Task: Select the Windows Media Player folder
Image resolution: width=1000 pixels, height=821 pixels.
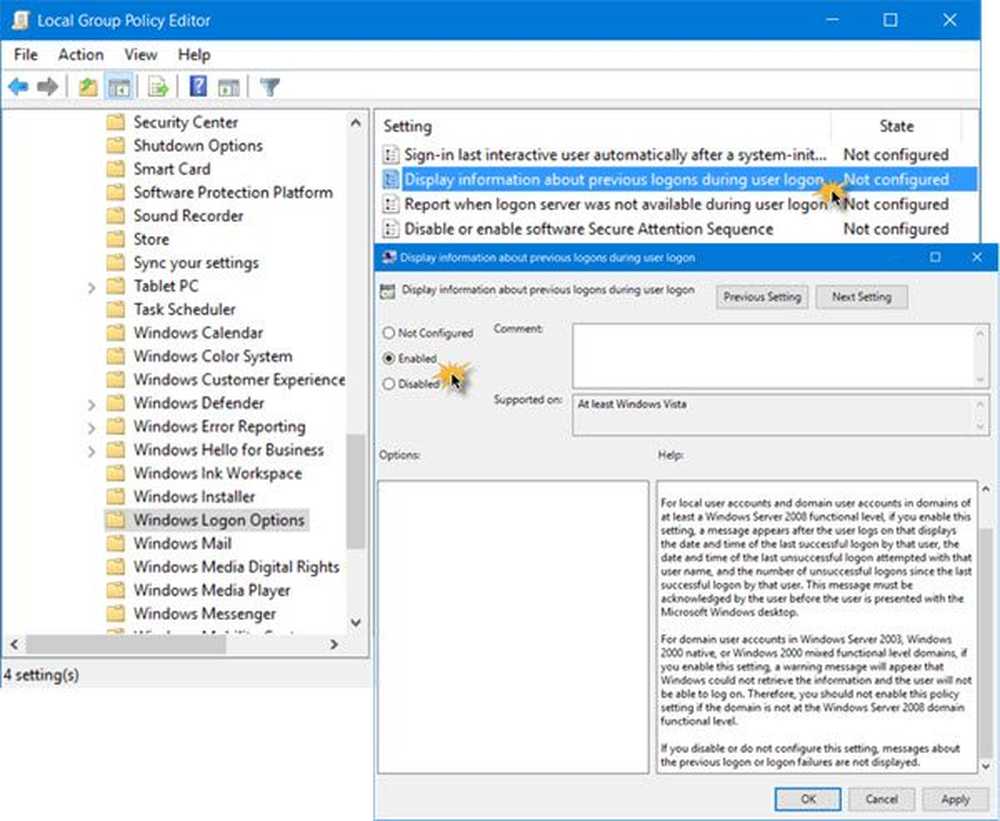Action: [x=211, y=590]
